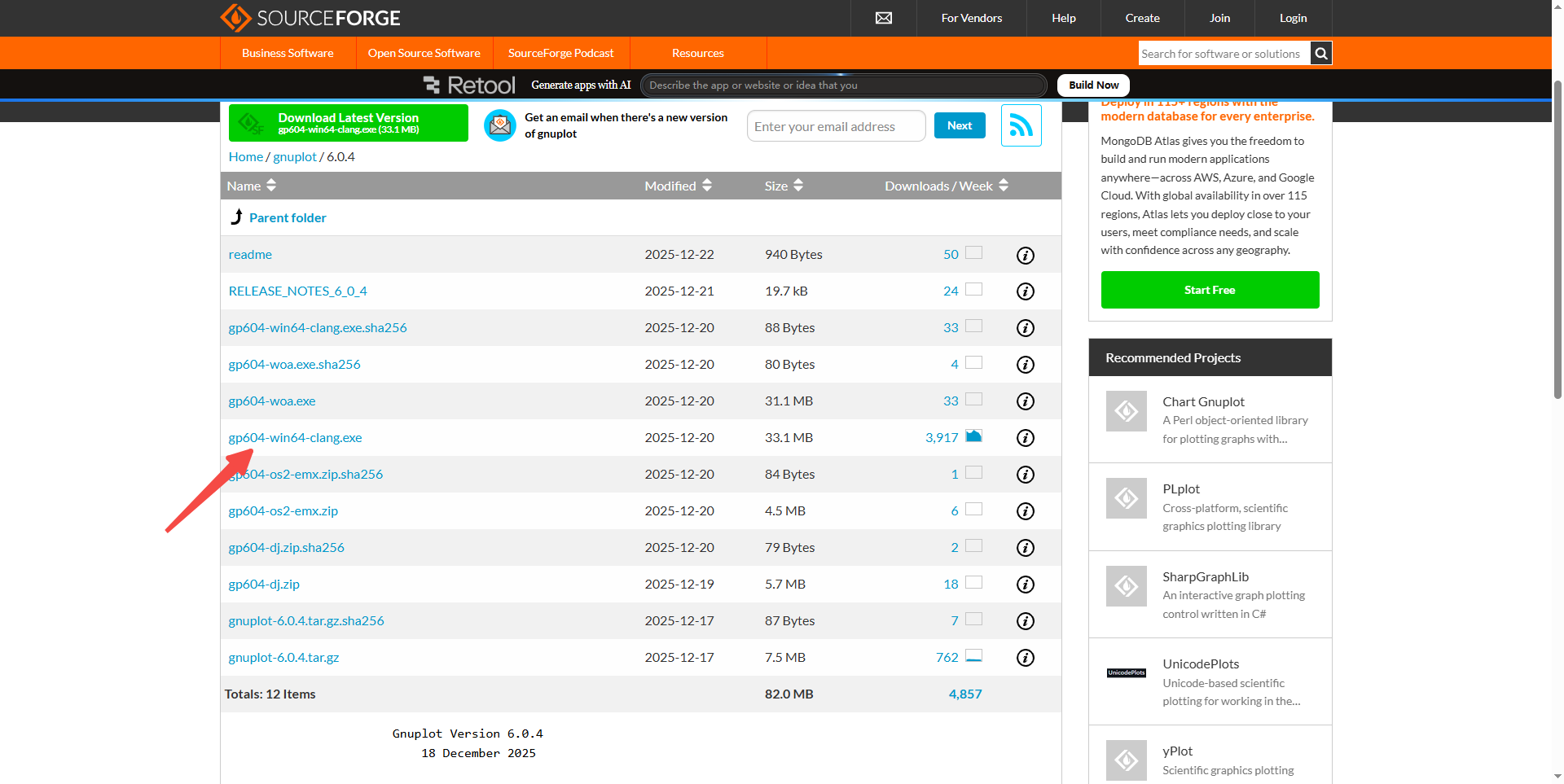1564x784 pixels.
Task: Open the Resources menu
Action: pyautogui.click(x=697, y=53)
